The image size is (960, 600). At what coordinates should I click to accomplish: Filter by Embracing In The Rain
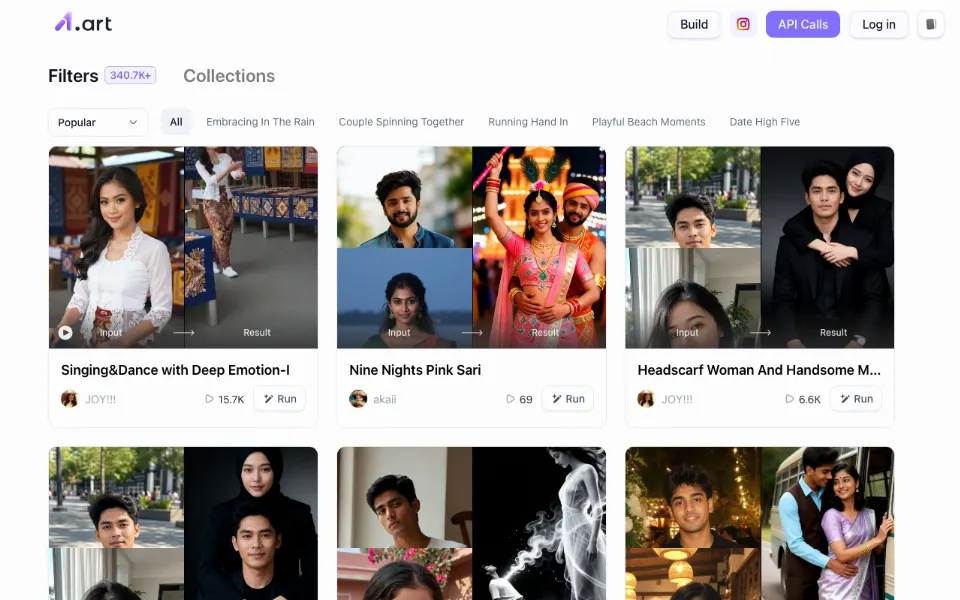pos(260,122)
